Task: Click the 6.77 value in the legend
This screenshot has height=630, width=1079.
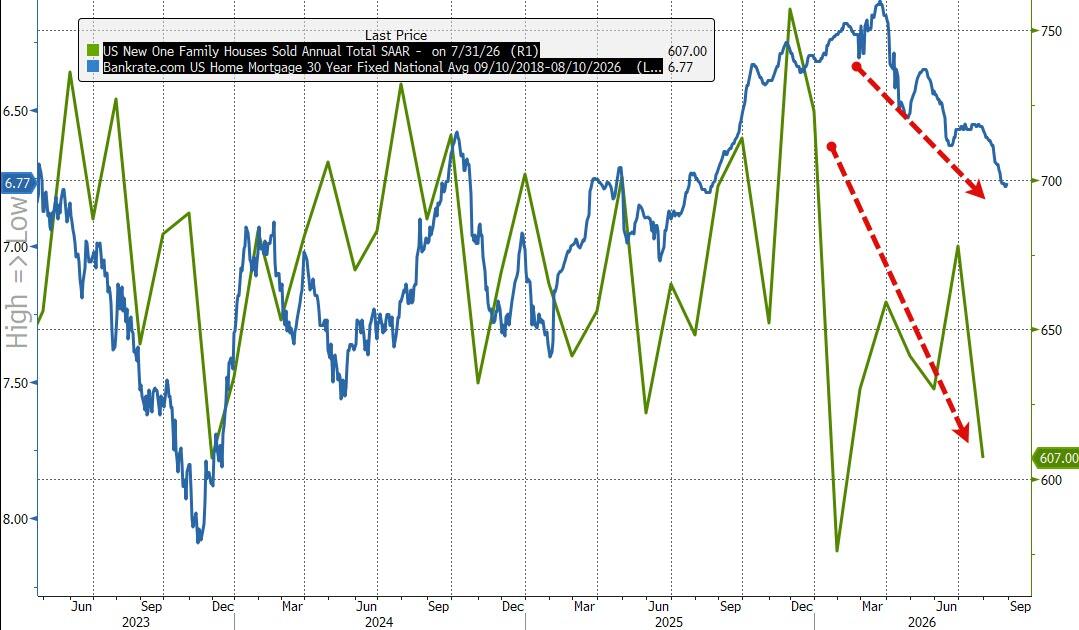Action: point(680,67)
